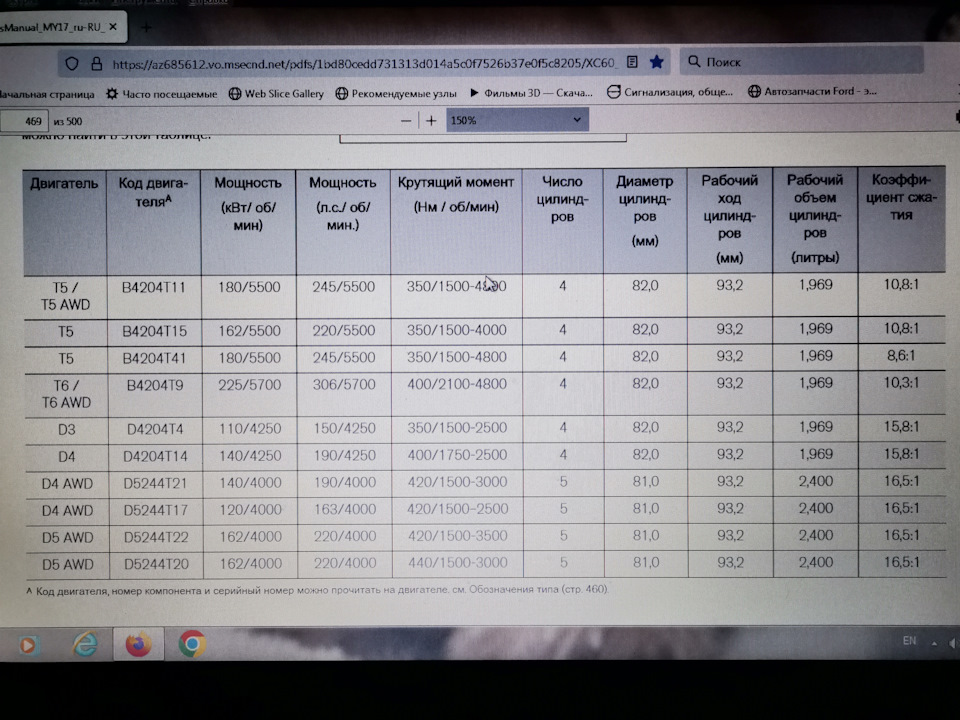Image resolution: width=960 pixels, height=720 pixels.
Task: Click the speaker volume tray icon
Action: pos(953,643)
